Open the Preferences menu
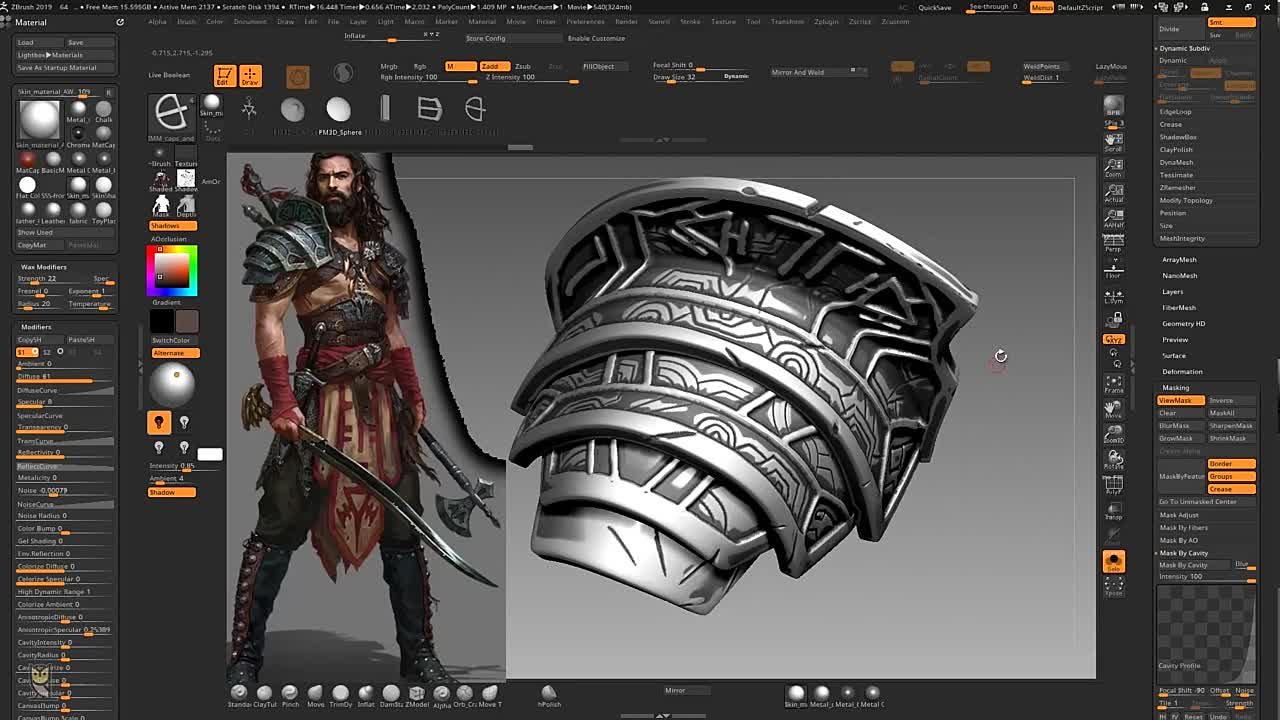The width and height of the screenshot is (1280, 720). (585, 21)
